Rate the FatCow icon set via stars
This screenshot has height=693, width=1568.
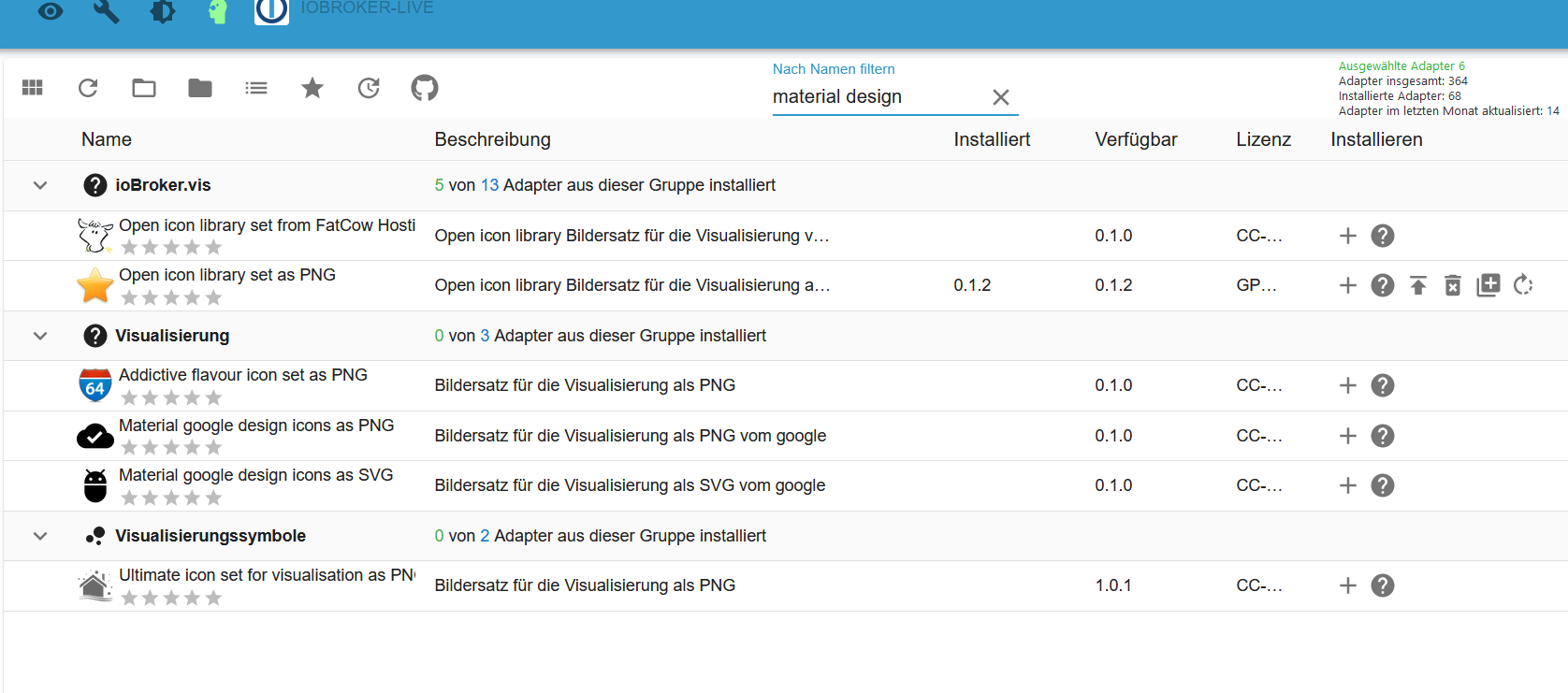point(171,248)
